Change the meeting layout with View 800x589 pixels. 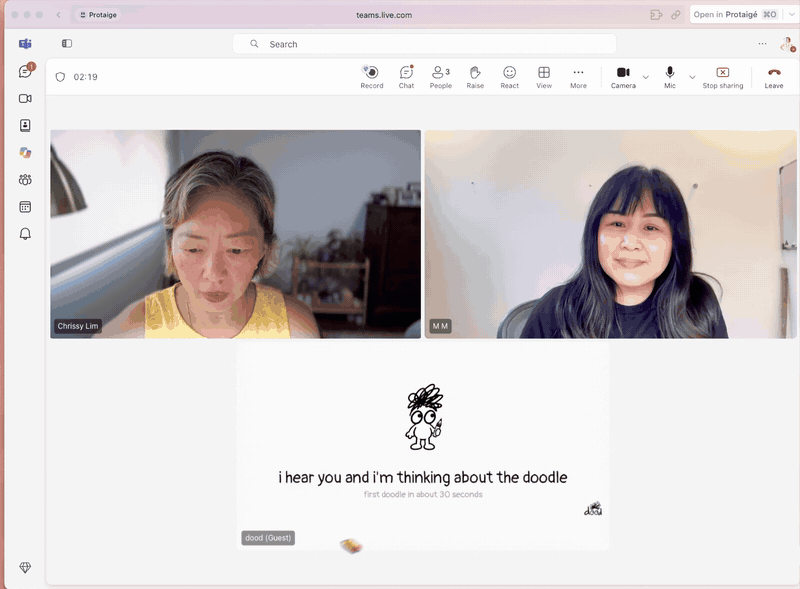click(544, 77)
